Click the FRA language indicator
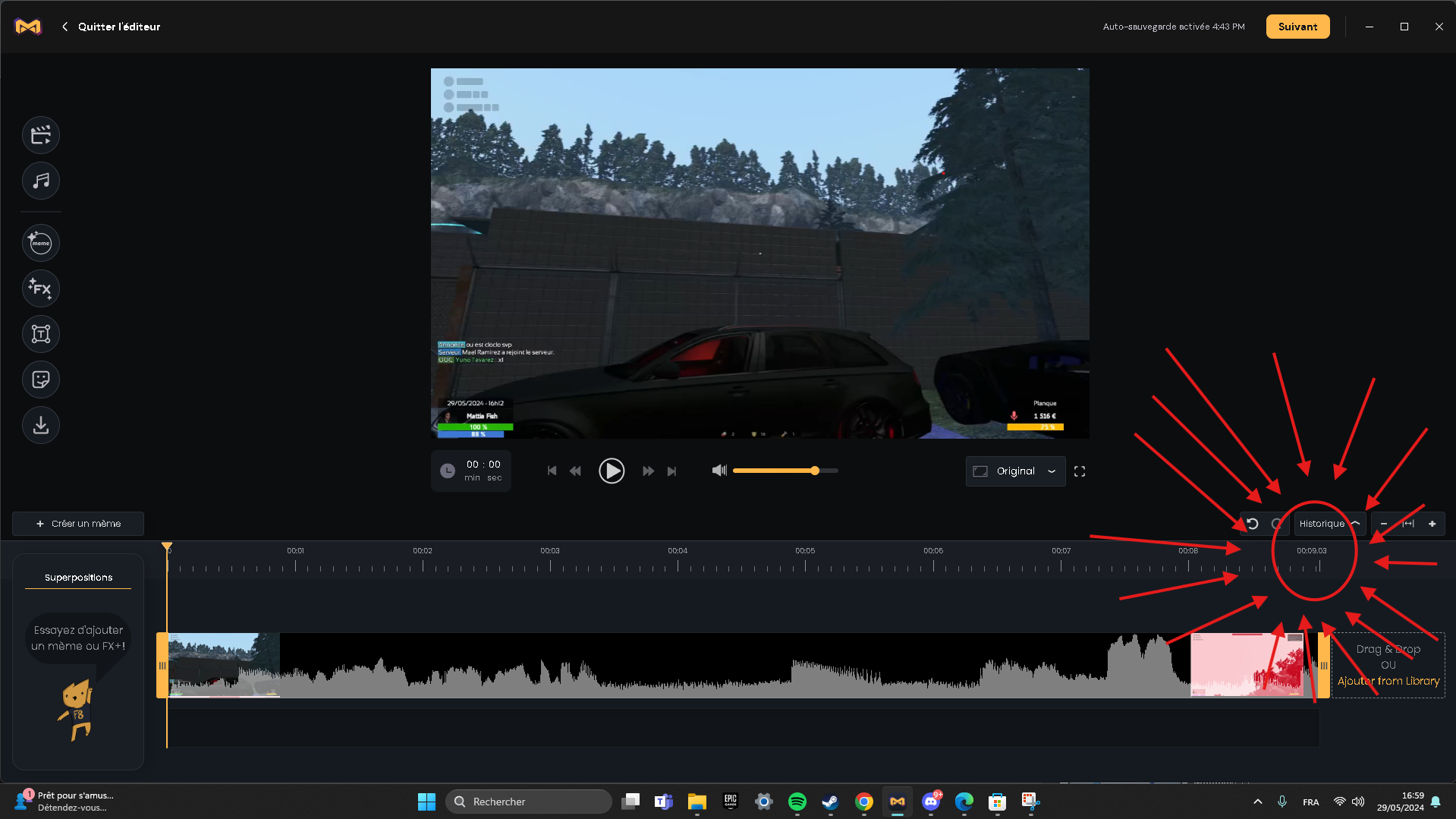Viewport: 1456px width, 819px height. pos(1310,802)
